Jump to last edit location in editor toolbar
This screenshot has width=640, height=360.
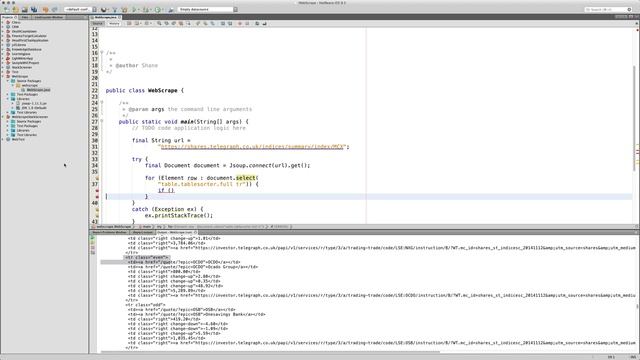[x=129, y=24]
